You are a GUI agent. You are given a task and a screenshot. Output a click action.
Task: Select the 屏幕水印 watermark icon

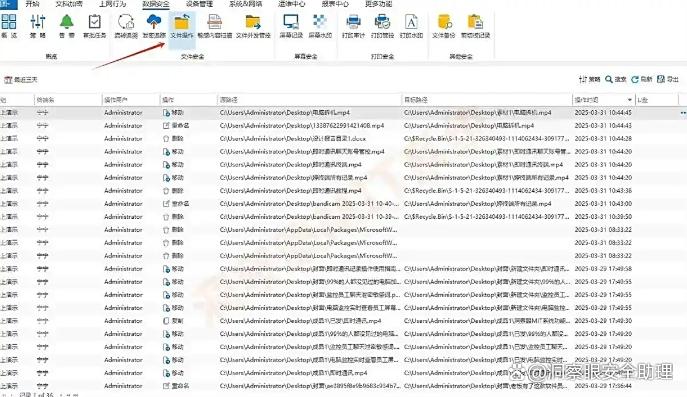[320, 26]
